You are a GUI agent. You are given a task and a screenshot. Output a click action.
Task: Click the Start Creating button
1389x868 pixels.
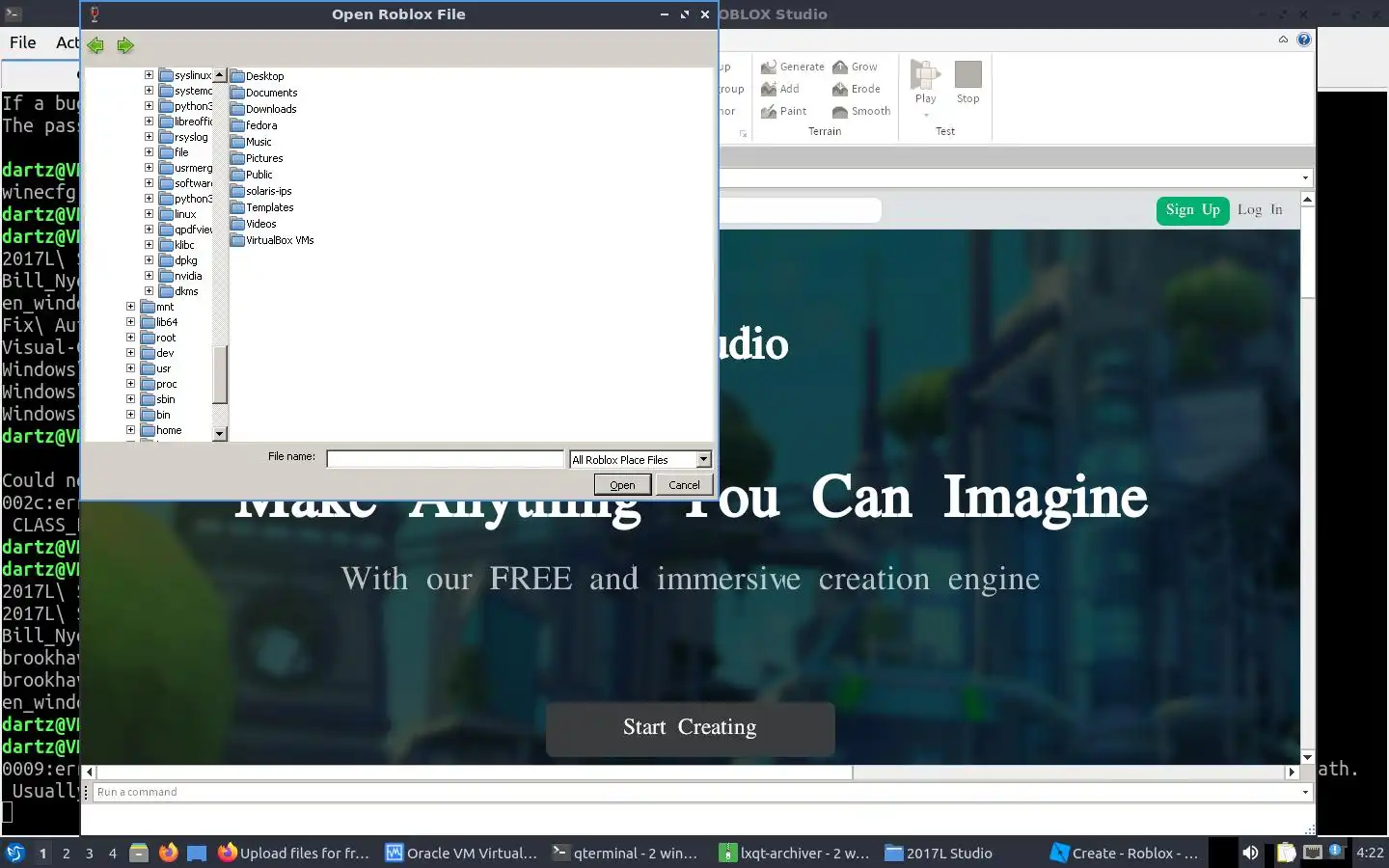click(690, 728)
